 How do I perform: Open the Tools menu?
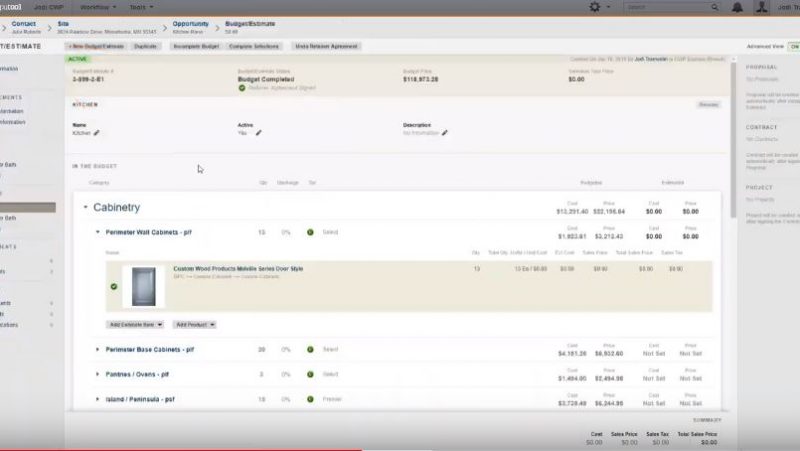click(141, 7)
